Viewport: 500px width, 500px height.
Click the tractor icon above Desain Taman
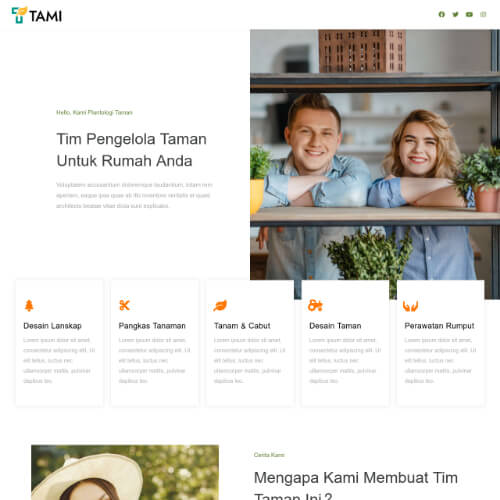[315, 305]
